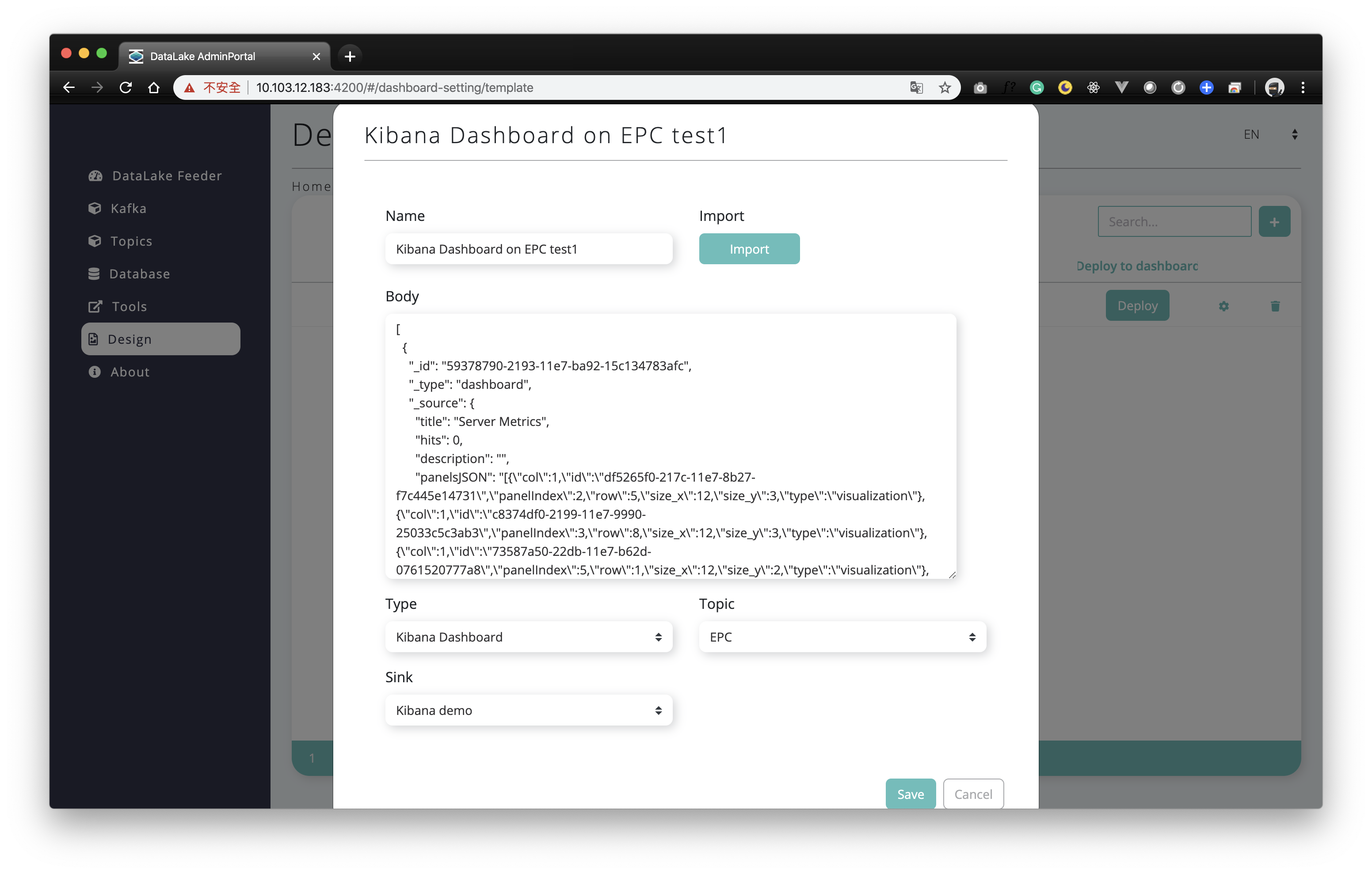Go to the browser home page
1372x874 pixels.
tap(154, 87)
